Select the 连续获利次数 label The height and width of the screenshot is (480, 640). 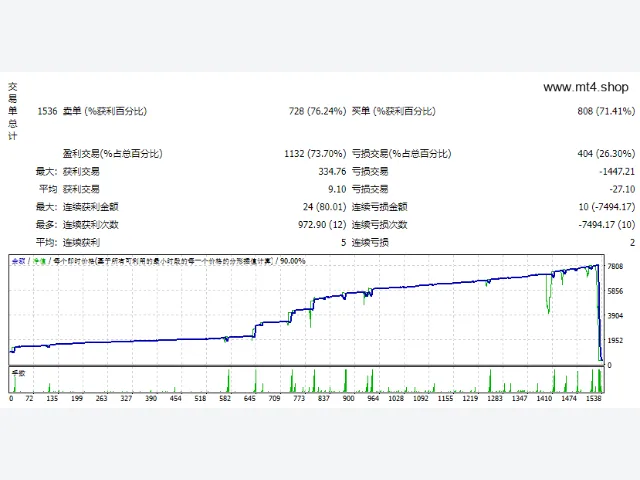click(x=90, y=224)
